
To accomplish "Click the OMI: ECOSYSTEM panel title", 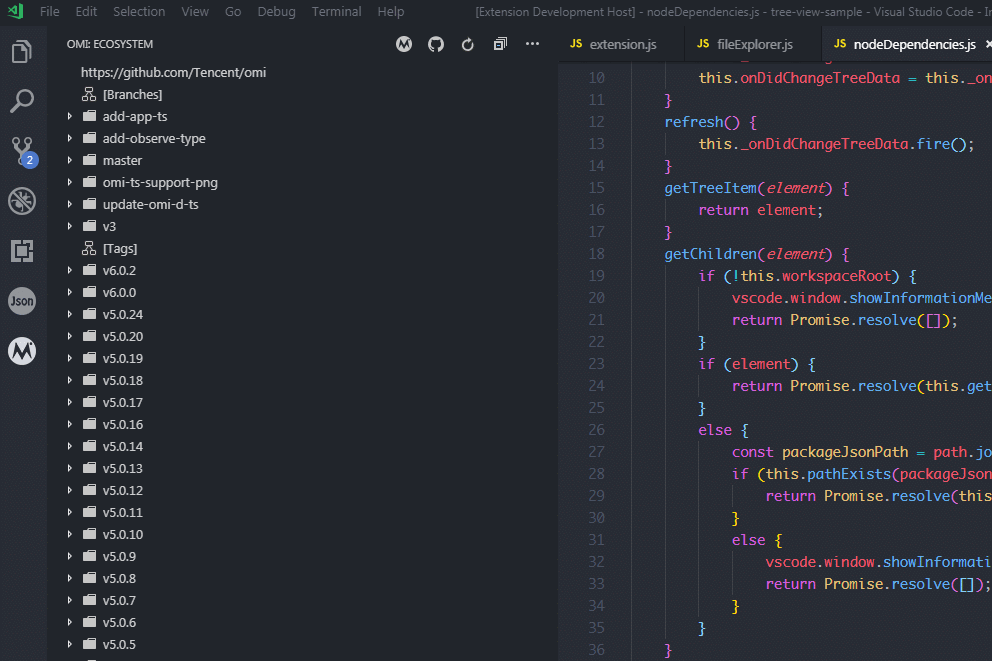I will [109, 44].
